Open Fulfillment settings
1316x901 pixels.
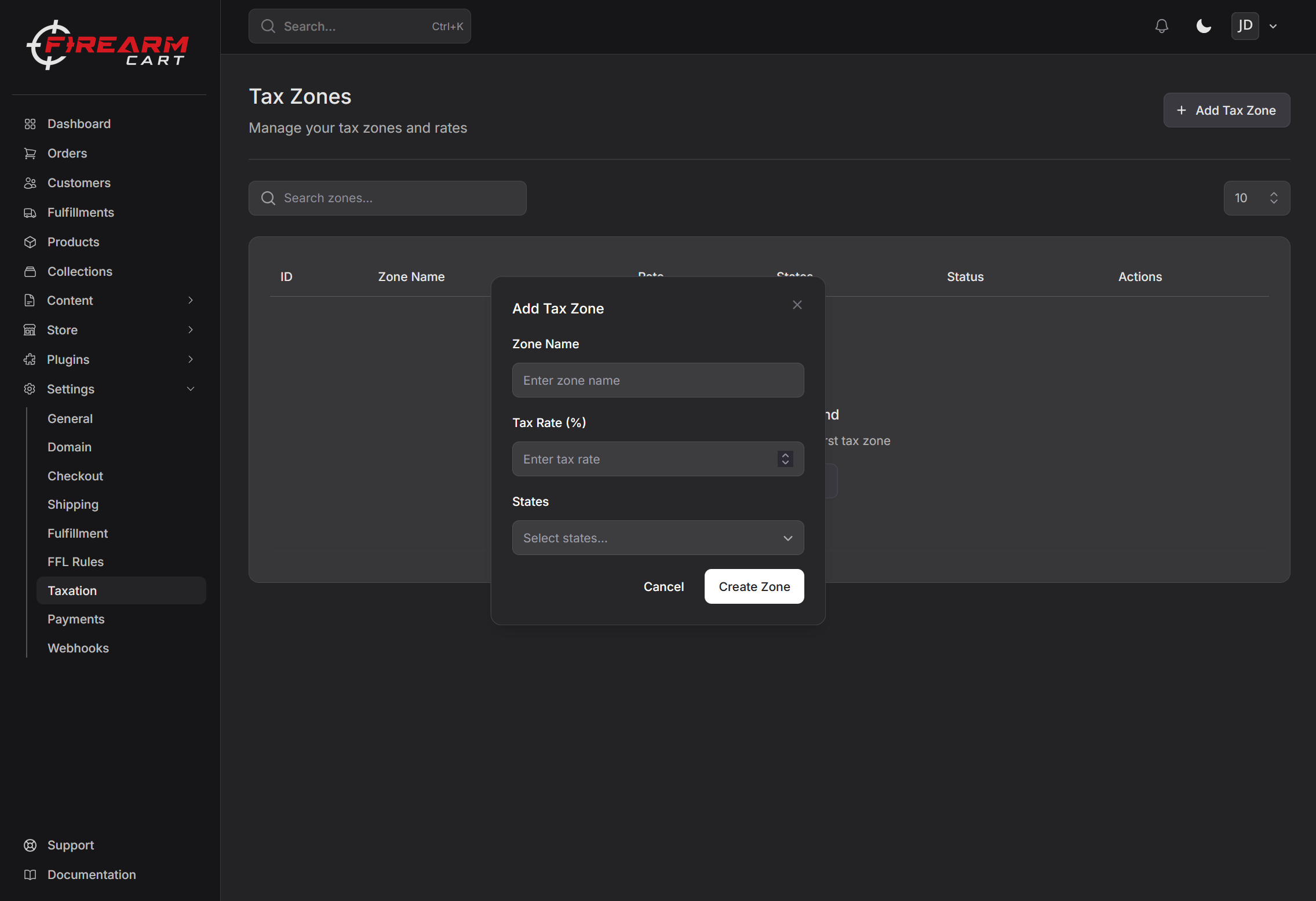[x=78, y=533]
